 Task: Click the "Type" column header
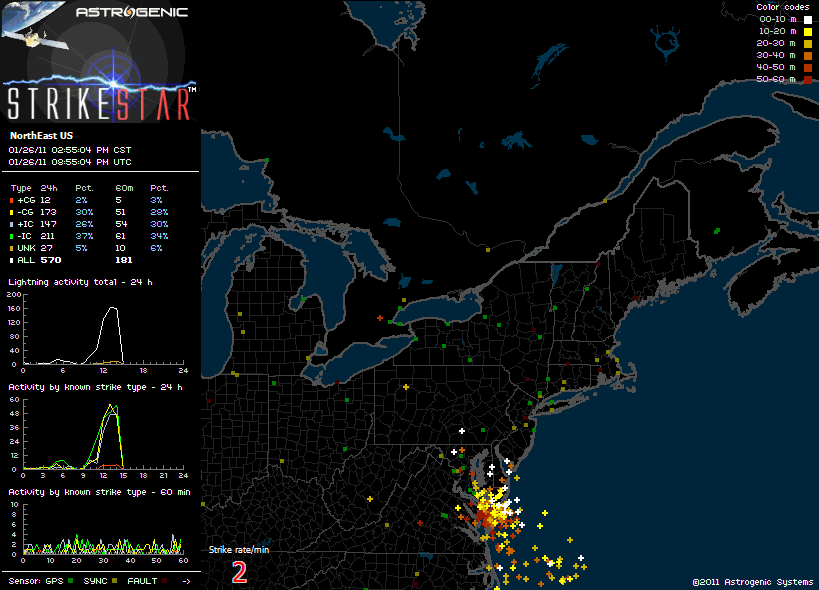click(x=21, y=188)
